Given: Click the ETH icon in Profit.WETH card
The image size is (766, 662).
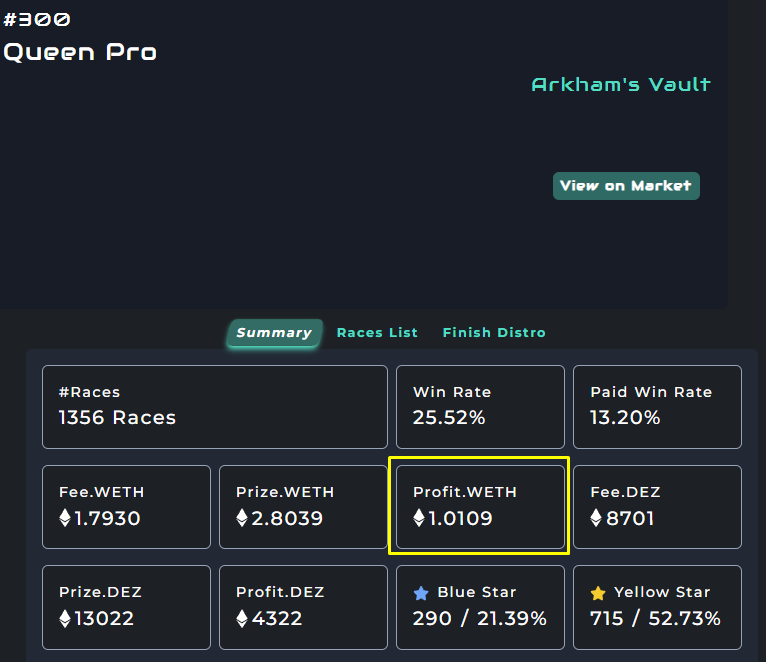Looking at the screenshot, I should coord(419,518).
